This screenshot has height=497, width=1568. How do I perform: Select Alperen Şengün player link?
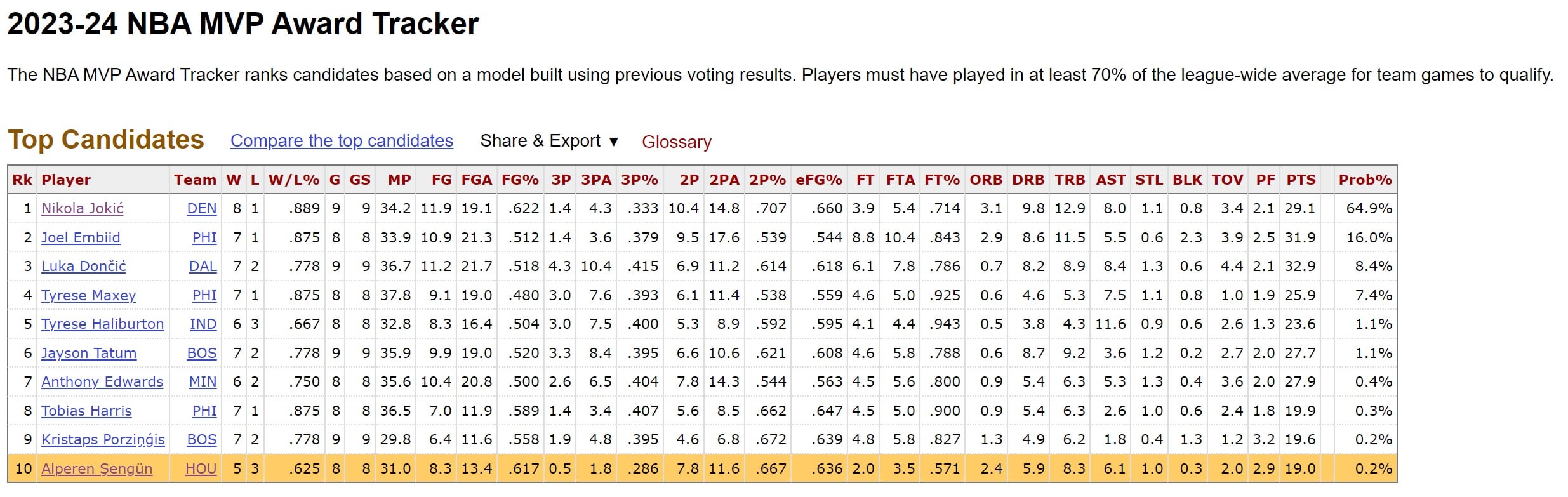[96, 468]
